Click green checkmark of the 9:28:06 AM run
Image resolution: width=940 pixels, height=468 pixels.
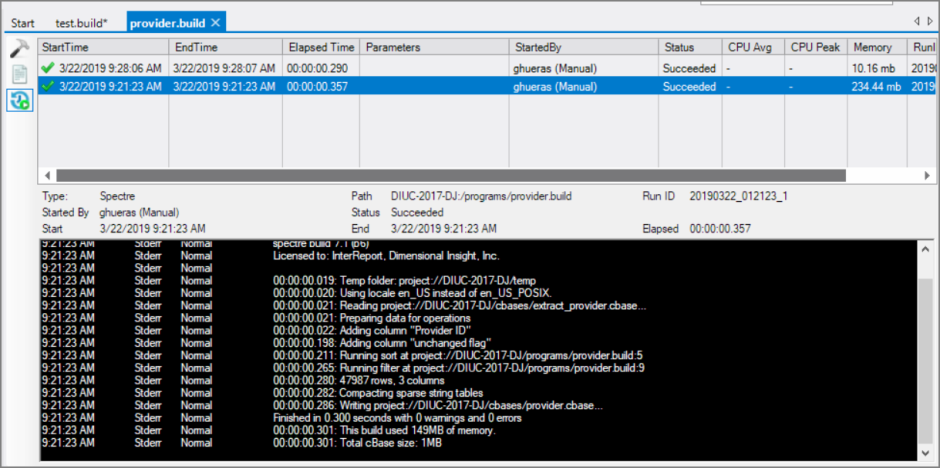click(x=48, y=68)
